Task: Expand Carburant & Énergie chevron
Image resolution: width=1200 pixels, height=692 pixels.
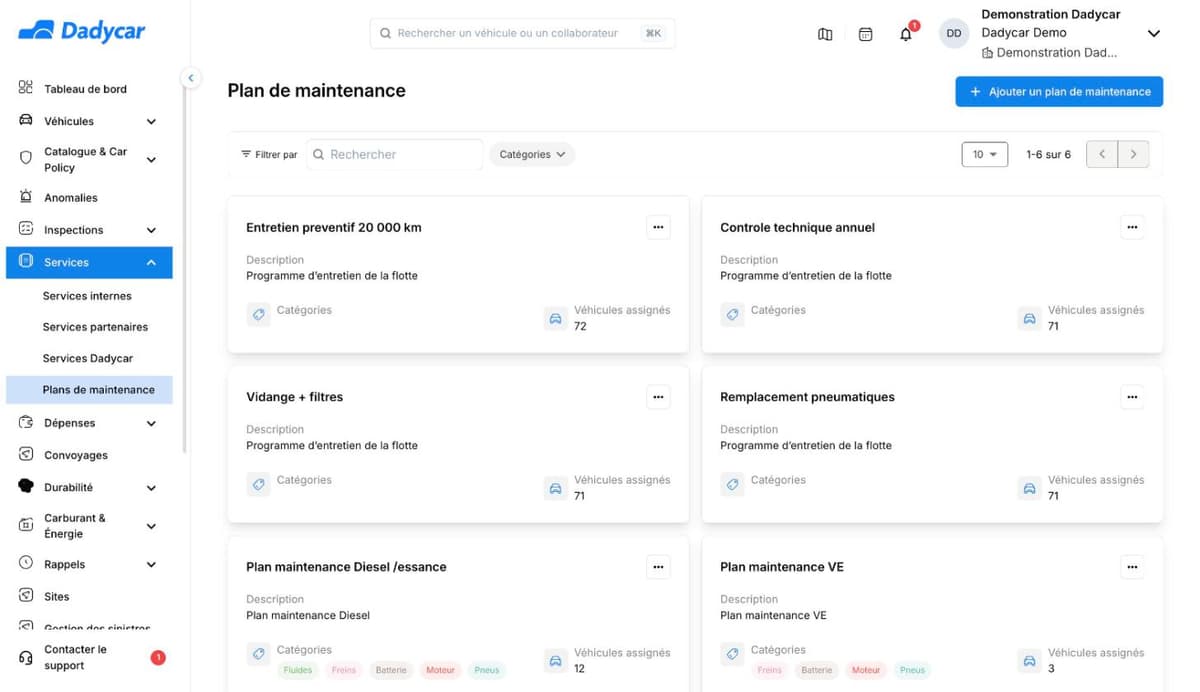Action: point(151,526)
